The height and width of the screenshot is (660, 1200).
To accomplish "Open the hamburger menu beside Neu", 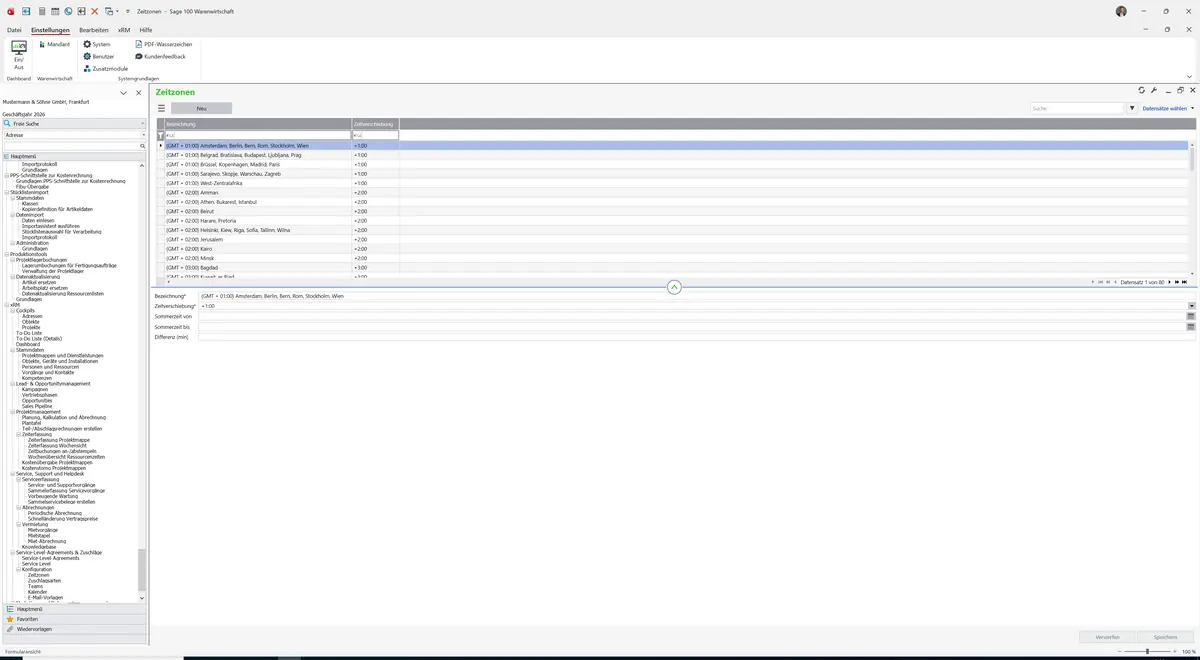I will click(161, 108).
